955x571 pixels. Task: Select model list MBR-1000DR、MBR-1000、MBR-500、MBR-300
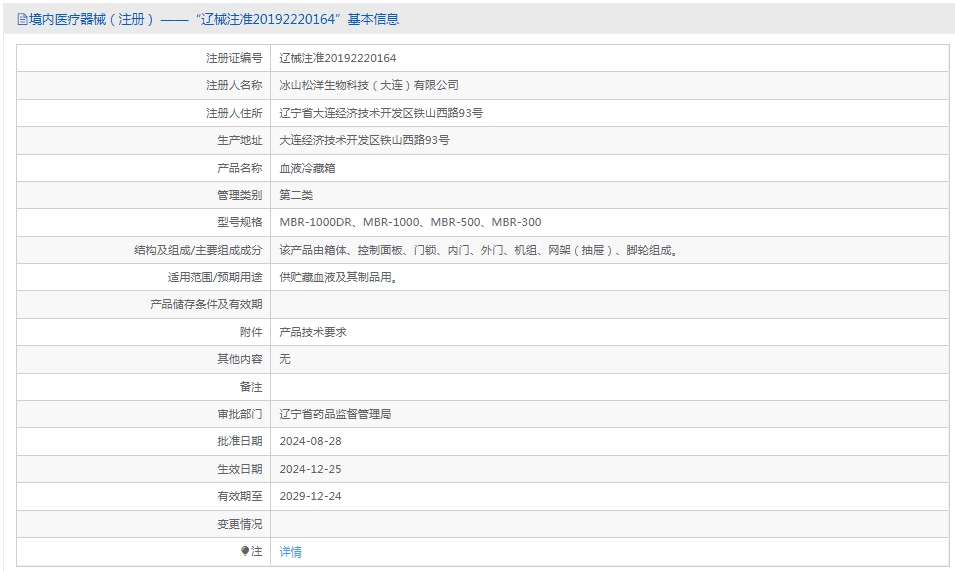tap(411, 222)
